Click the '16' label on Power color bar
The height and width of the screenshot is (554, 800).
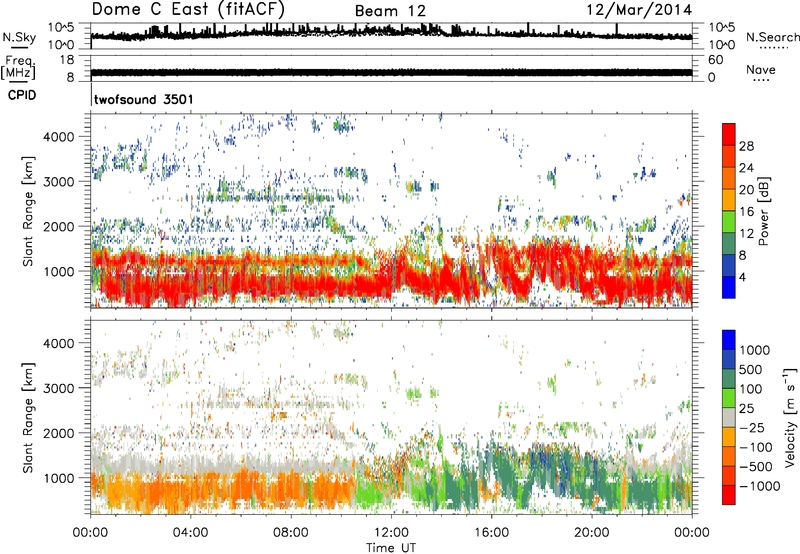[x=746, y=212]
